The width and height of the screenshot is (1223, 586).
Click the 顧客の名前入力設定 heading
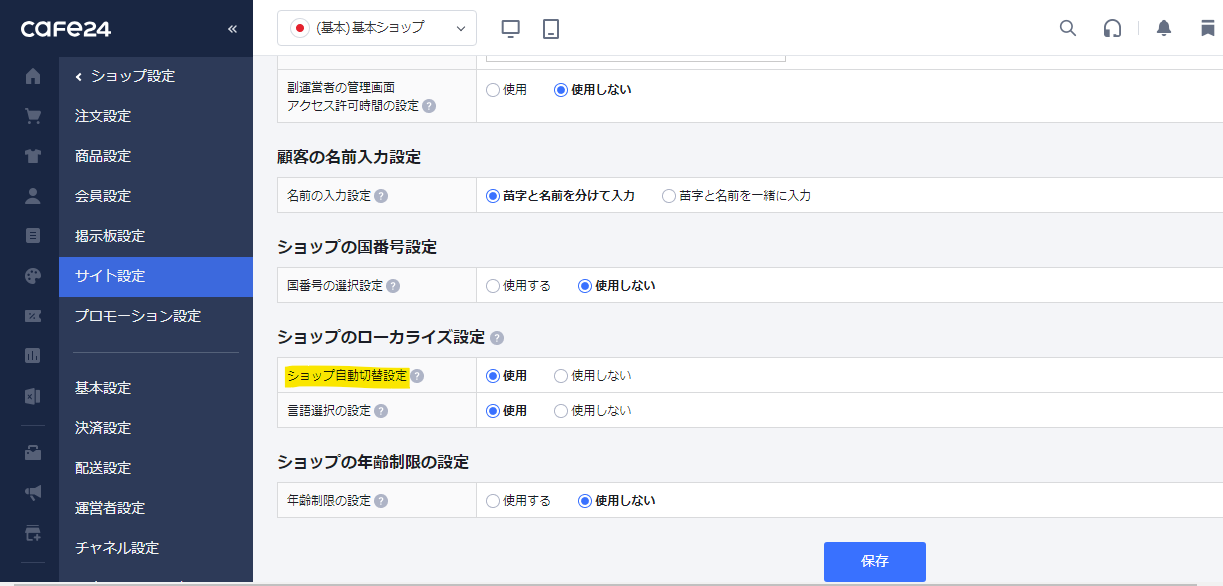pos(349,157)
